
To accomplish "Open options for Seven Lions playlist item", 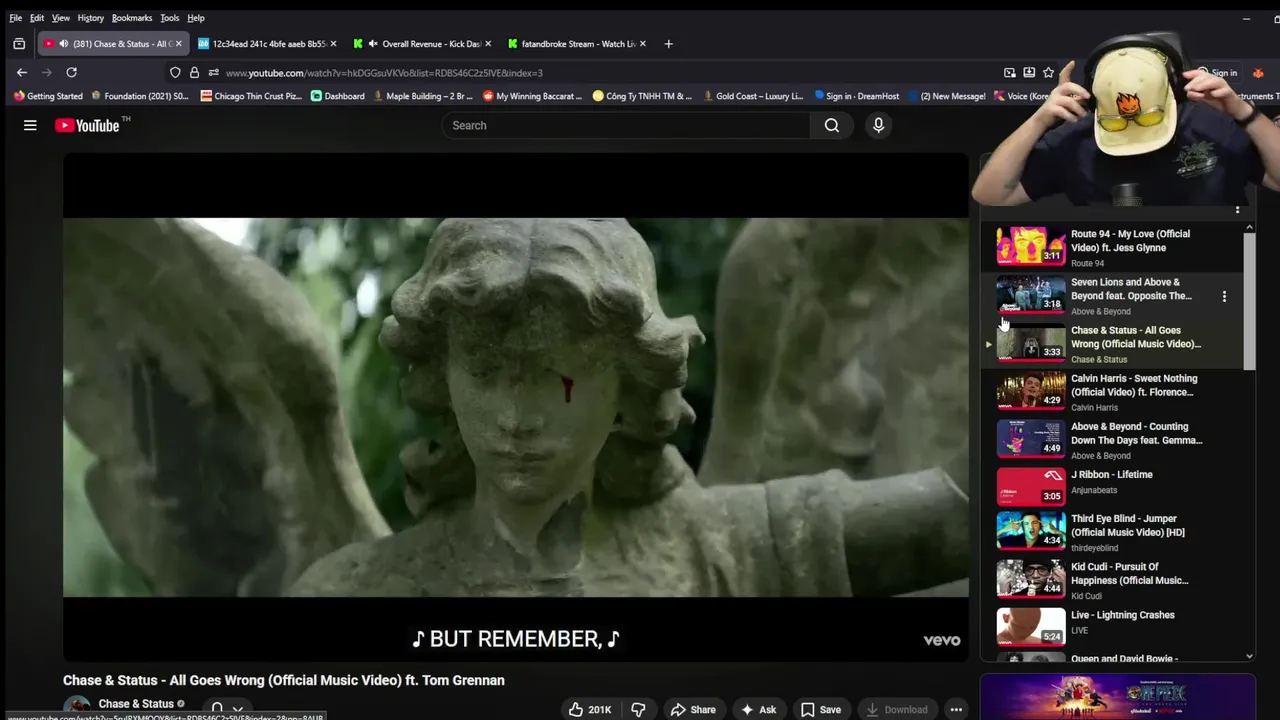I will [1224, 296].
